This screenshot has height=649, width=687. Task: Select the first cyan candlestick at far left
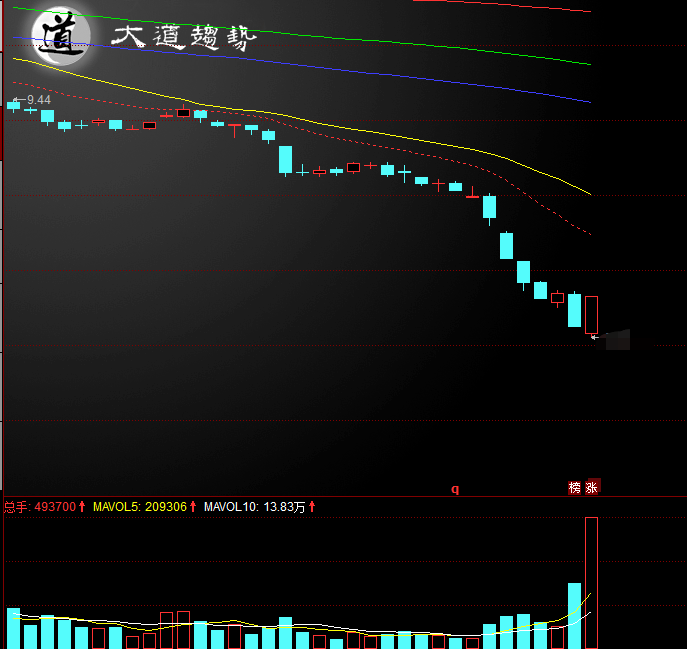pyautogui.click(x=13, y=104)
